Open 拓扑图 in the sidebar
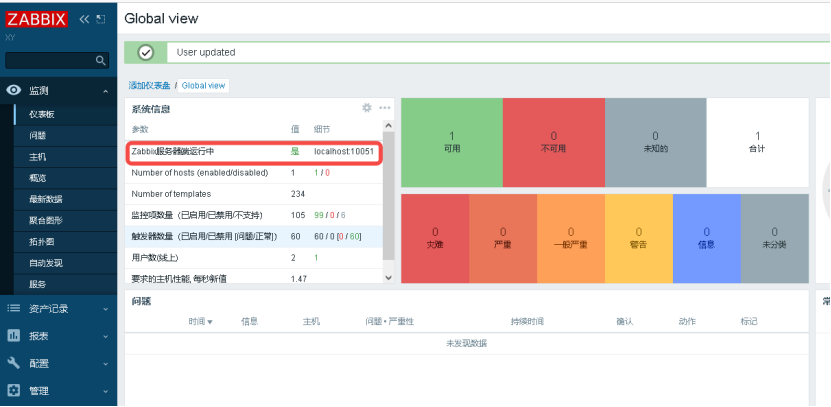 pos(42,242)
